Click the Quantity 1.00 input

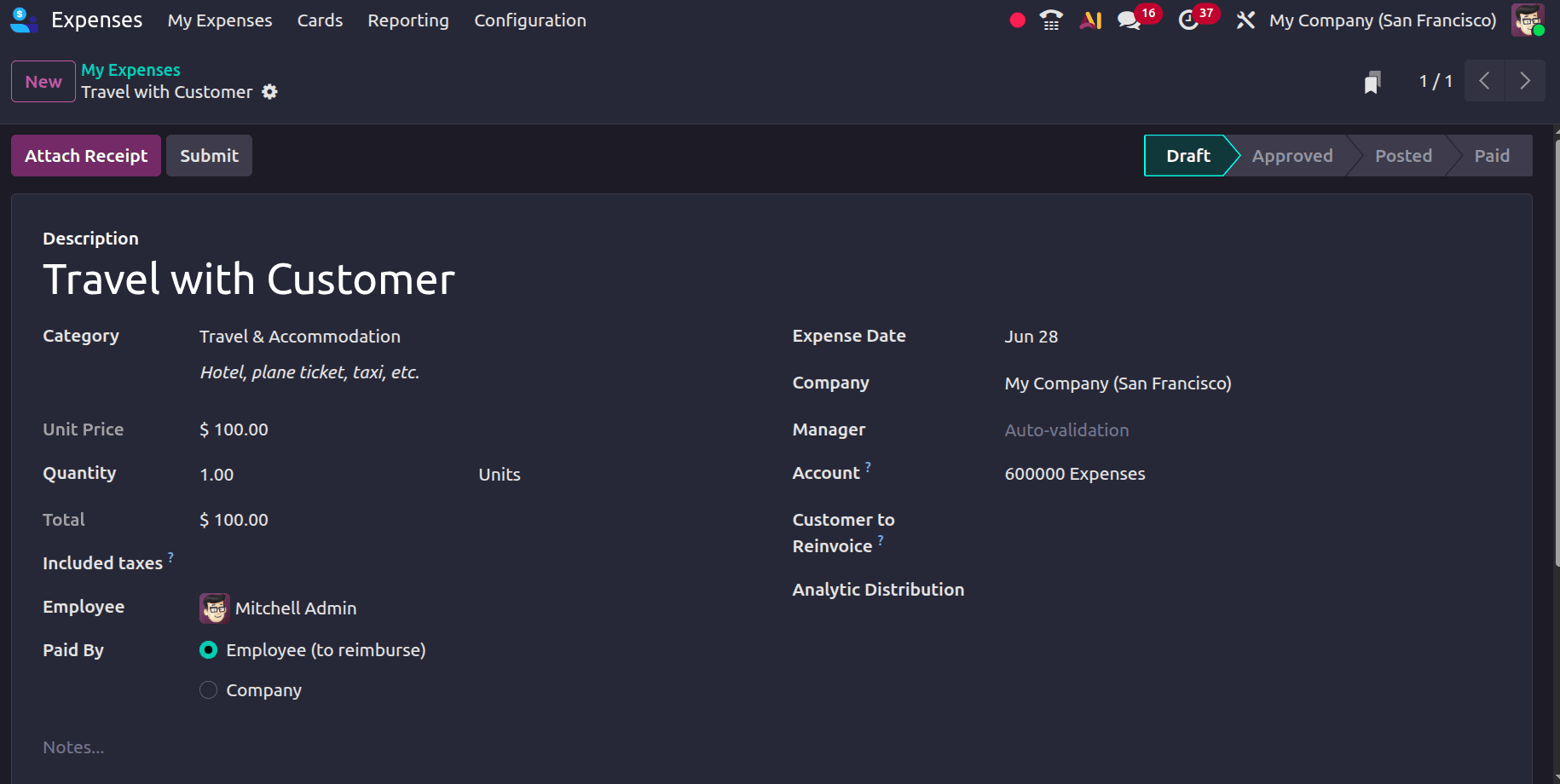[331, 475]
